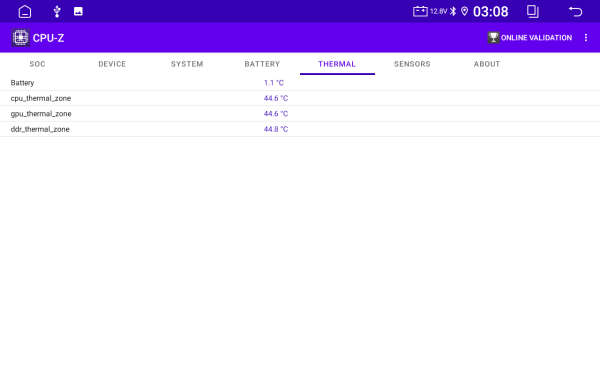Open the image notification icon

click(x=78, y=11)
